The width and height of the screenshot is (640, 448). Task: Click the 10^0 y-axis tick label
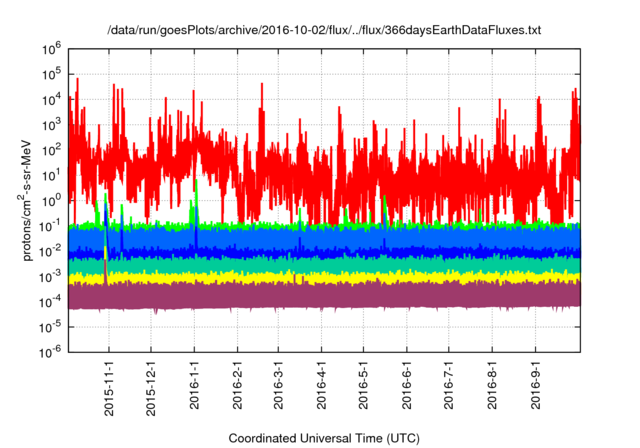[51, 201]
